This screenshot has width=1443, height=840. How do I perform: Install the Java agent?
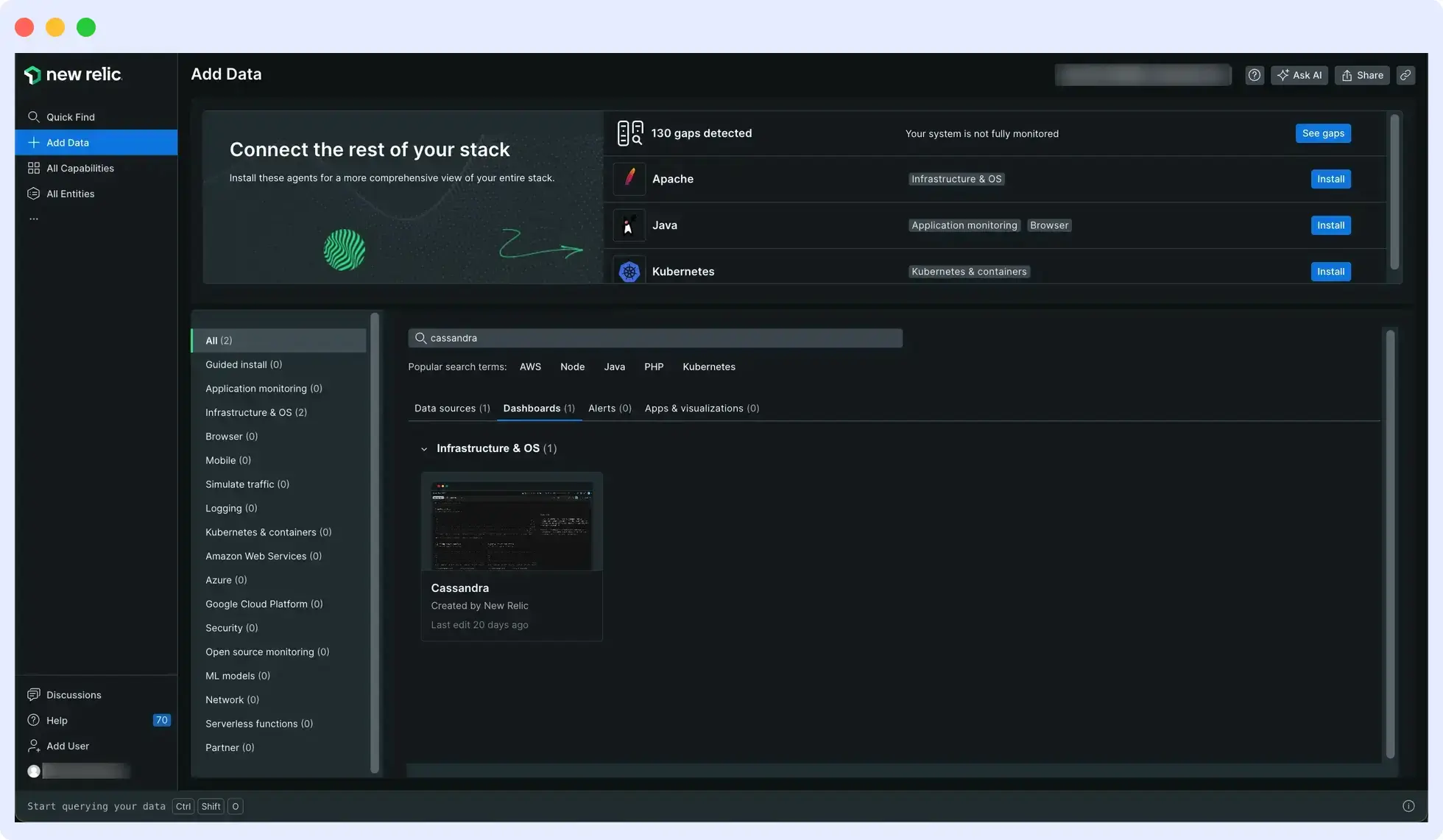point(1330,225)
